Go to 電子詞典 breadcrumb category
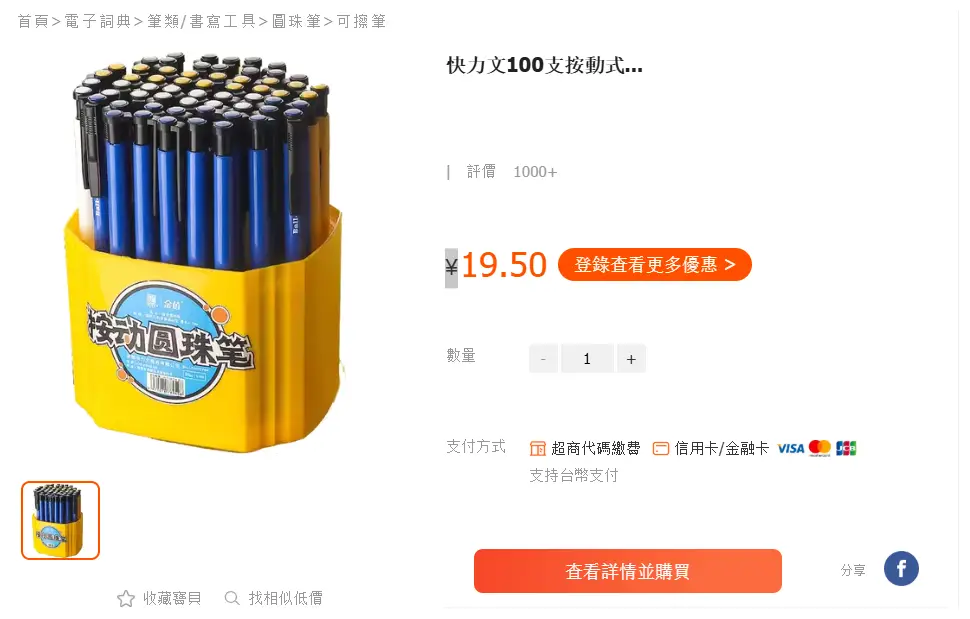The height and width of the screenshot is (619, 970). (98, 21)
